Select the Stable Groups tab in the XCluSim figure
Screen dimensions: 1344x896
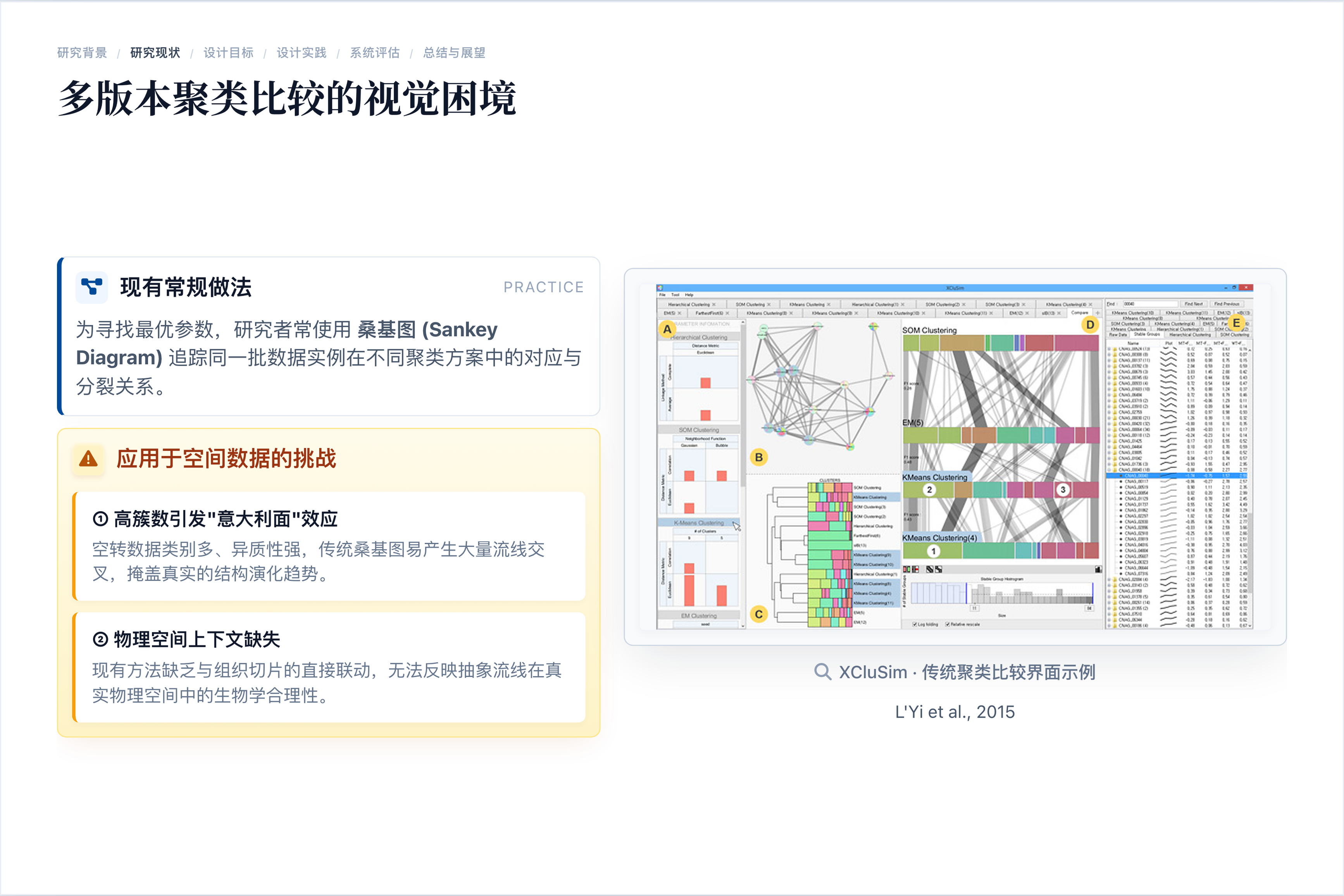tap(1147, 334)
